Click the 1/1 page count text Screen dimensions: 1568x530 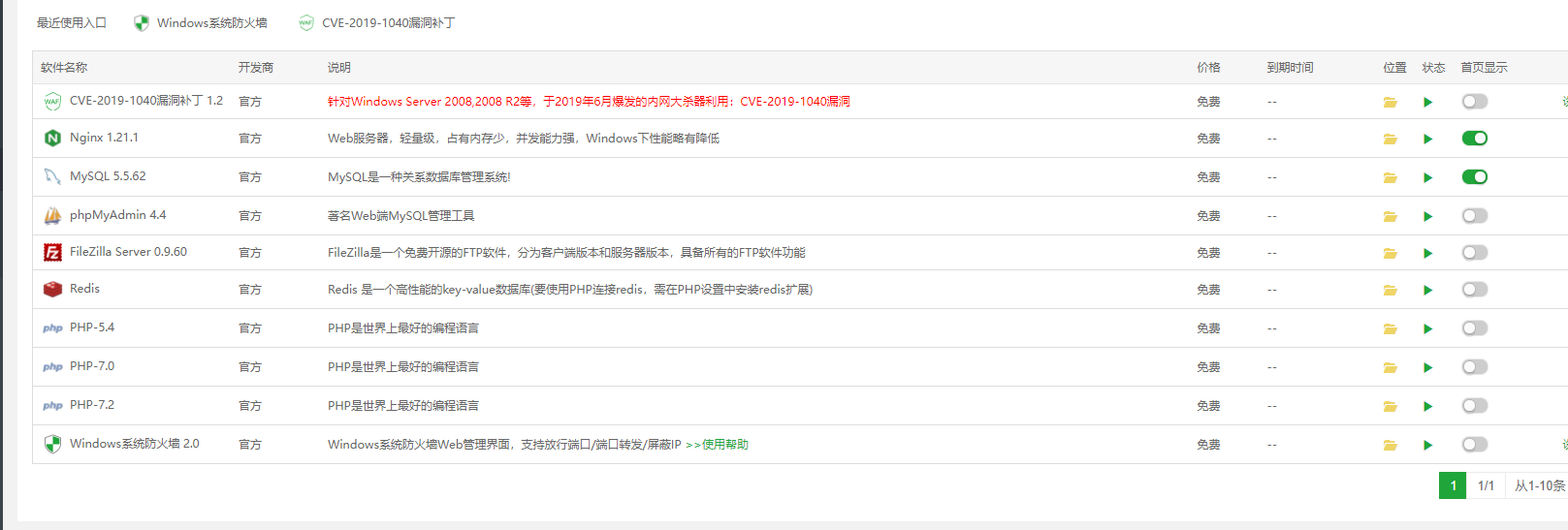(1486, 485)
